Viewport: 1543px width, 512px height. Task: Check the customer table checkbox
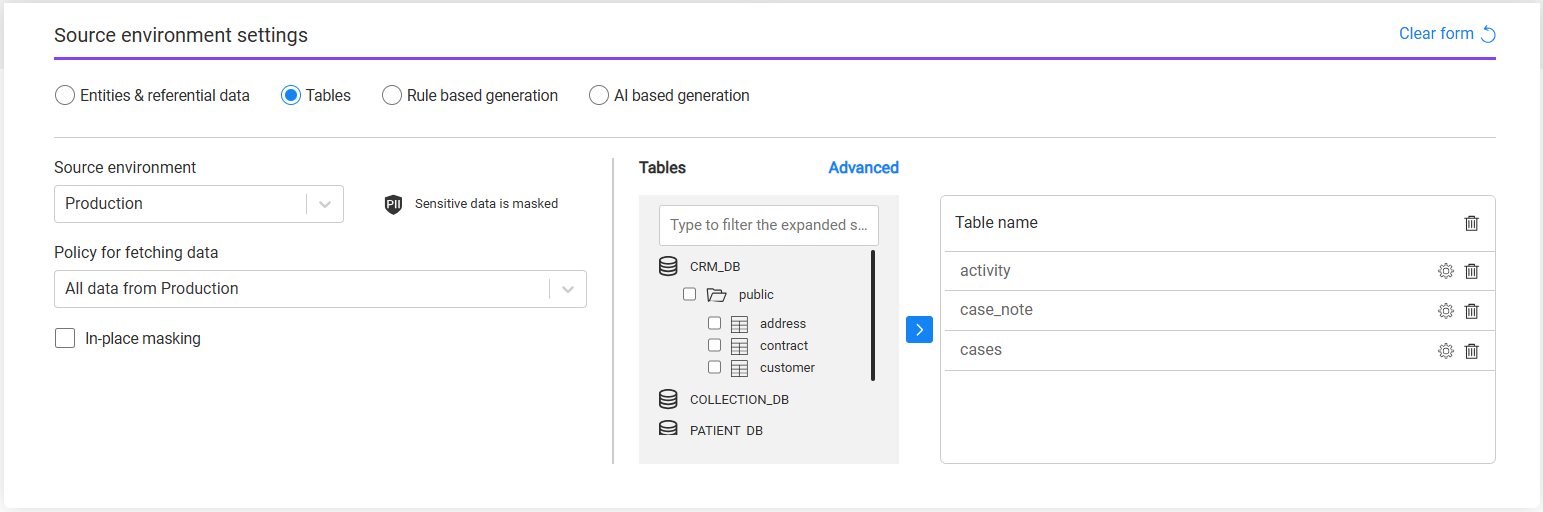pyautogui.click(x=714, y=367)
